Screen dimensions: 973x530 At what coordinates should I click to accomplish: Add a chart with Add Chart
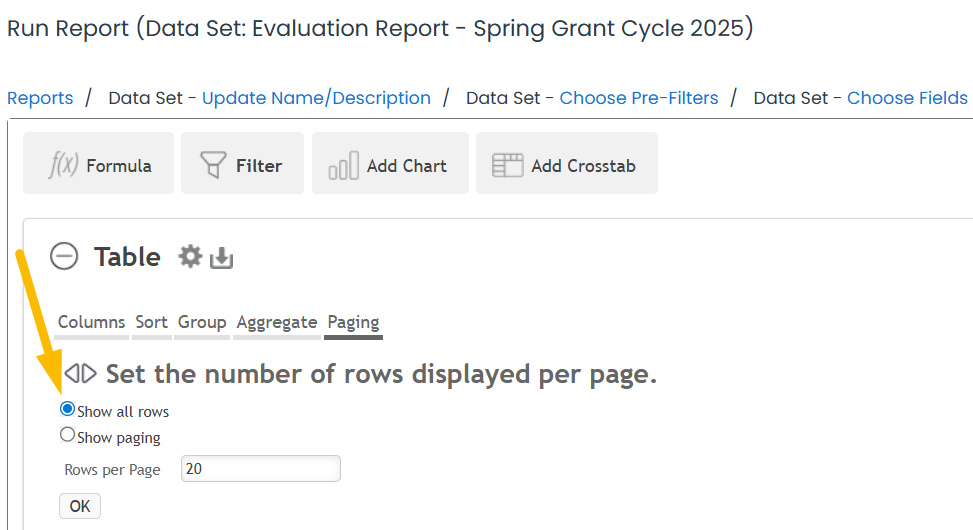click(x=390, y=163)
